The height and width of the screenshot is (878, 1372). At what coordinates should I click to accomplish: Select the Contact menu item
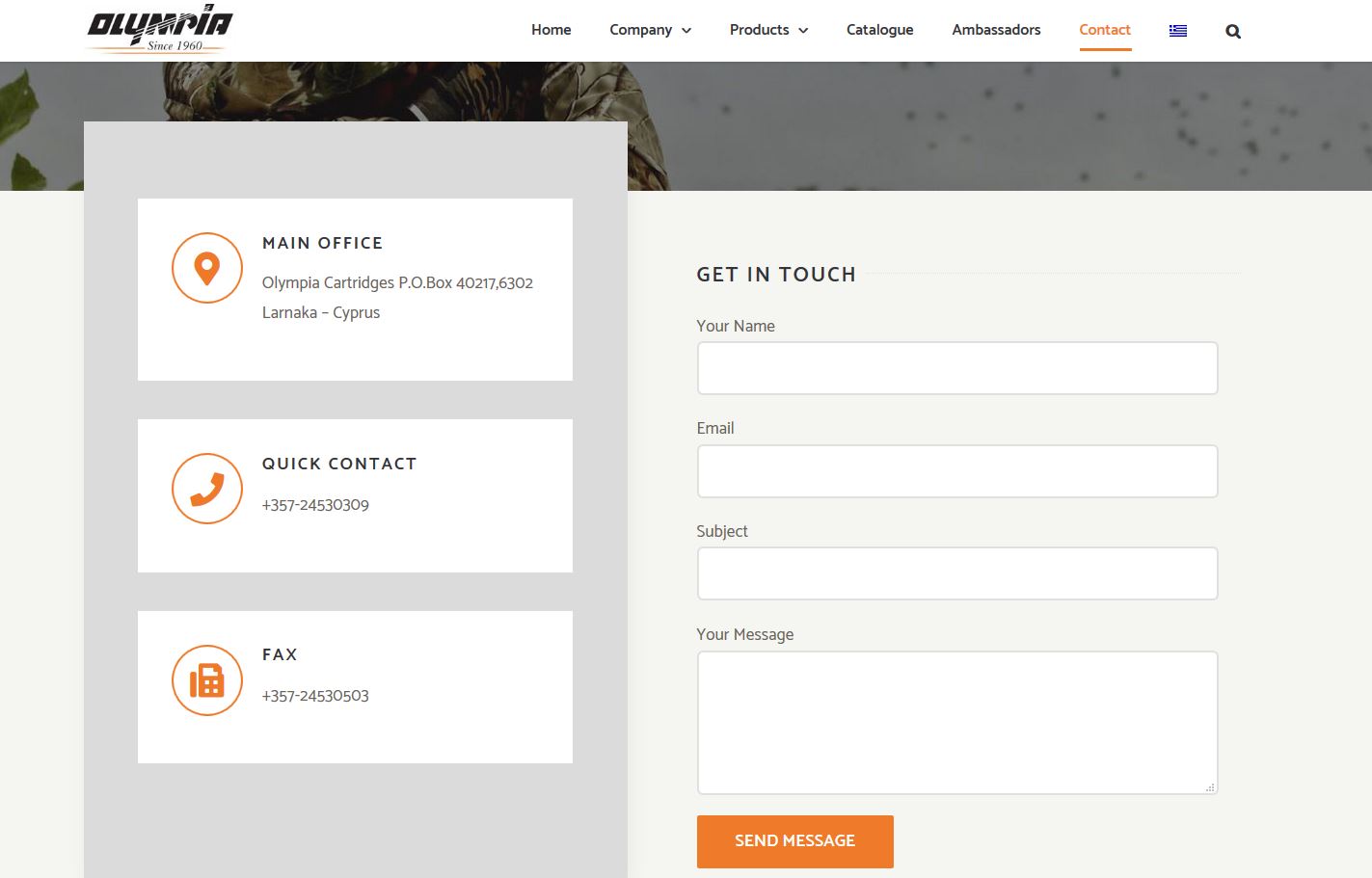coord(1104,30)
